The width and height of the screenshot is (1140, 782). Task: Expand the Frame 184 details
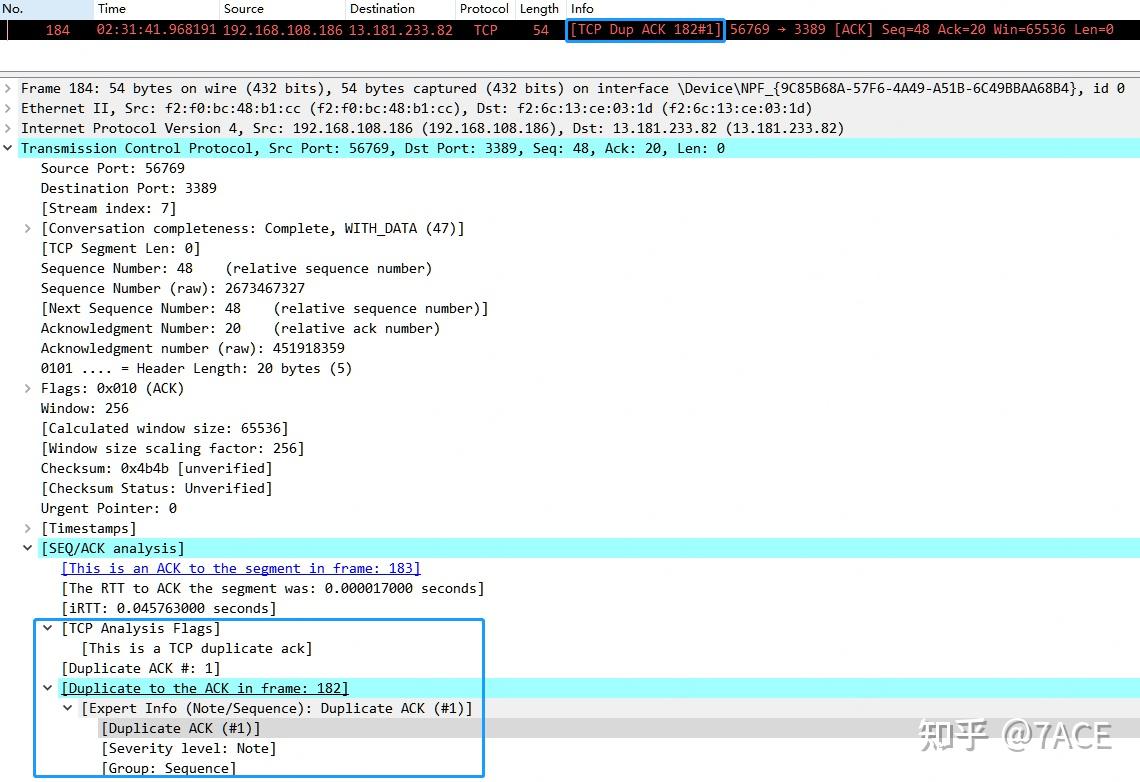tap(8, 88)
